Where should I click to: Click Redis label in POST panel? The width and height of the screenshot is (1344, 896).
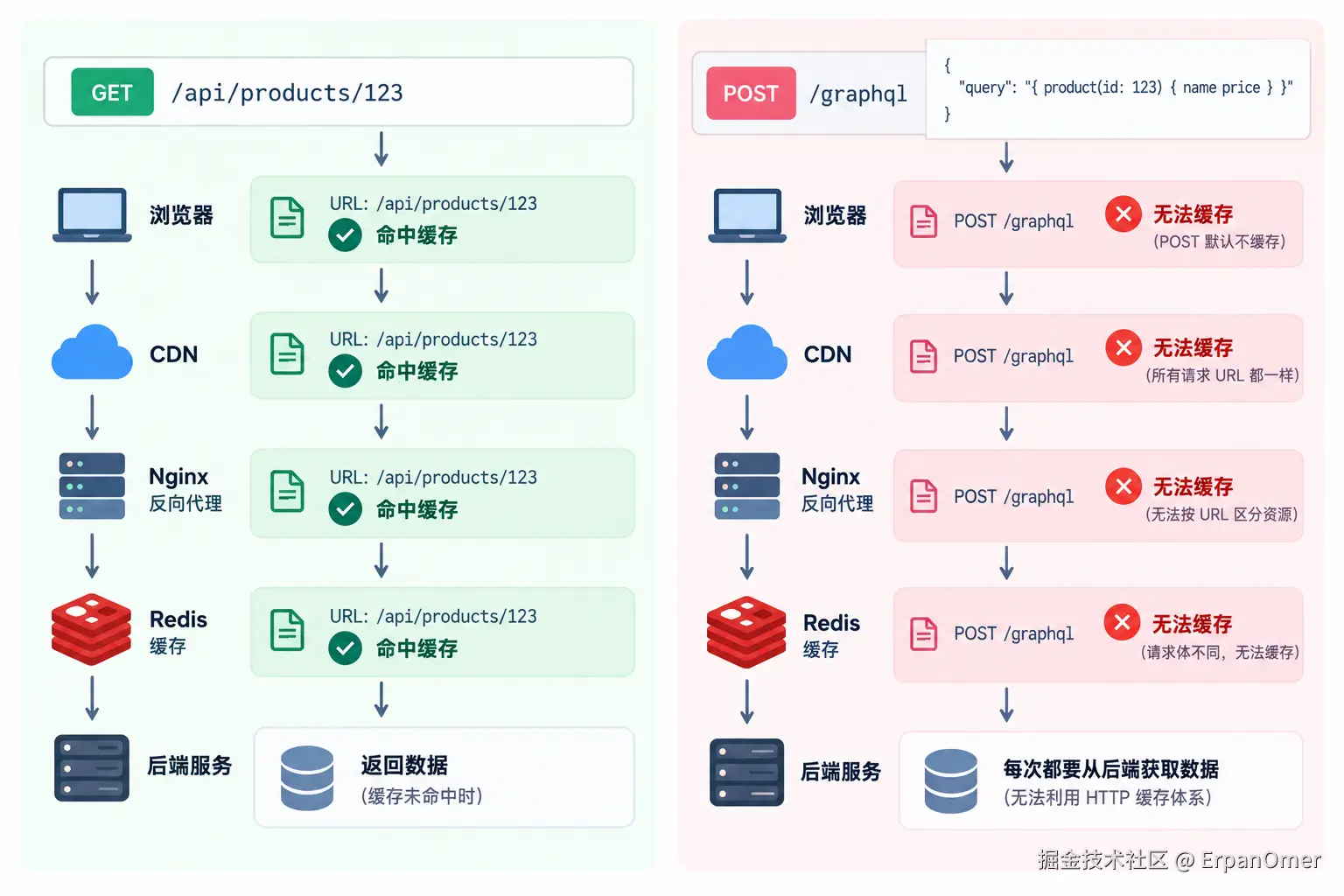[x=831, y=623]
